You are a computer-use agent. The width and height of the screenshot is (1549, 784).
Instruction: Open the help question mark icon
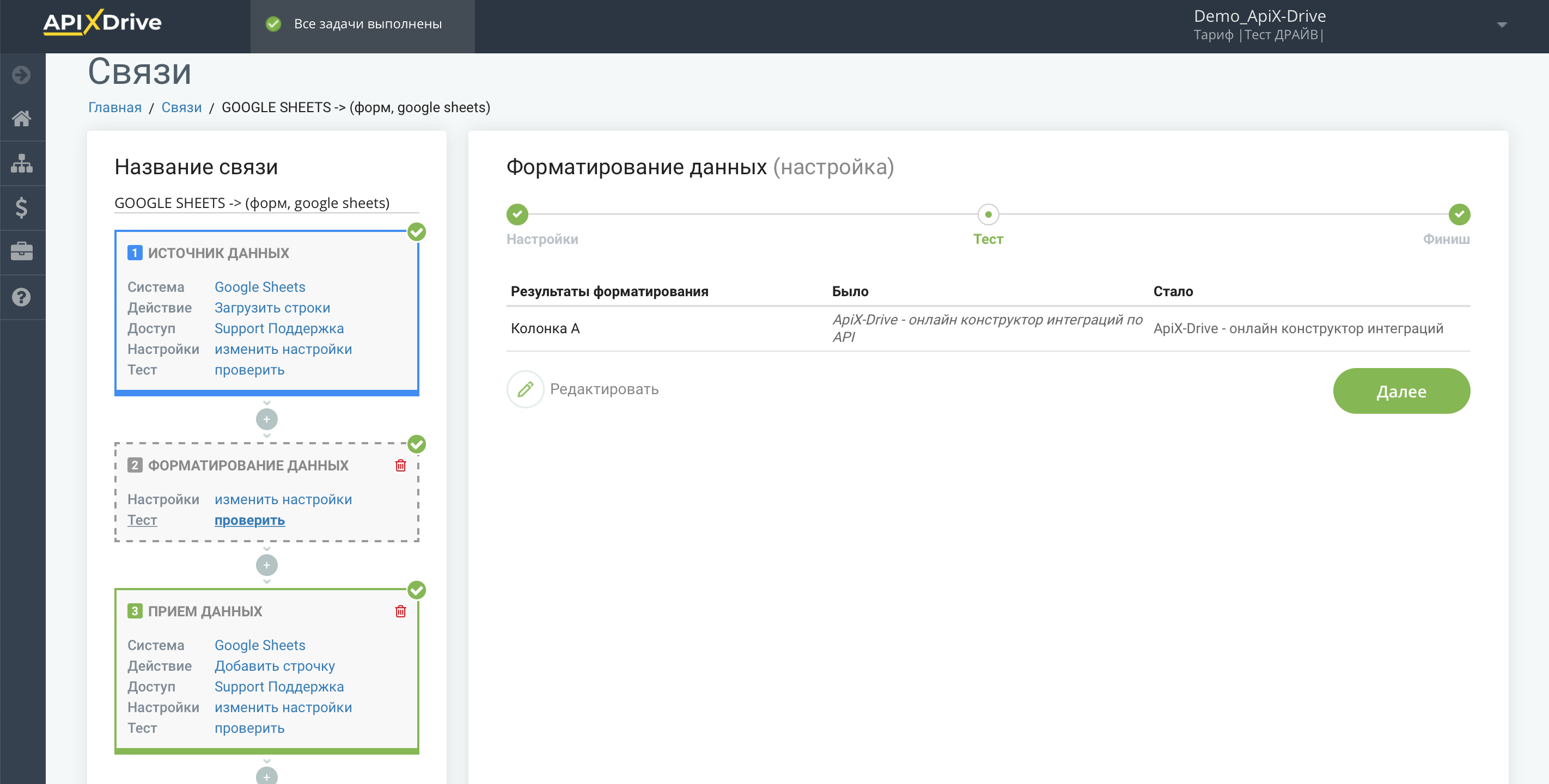(x=22, y=297)
